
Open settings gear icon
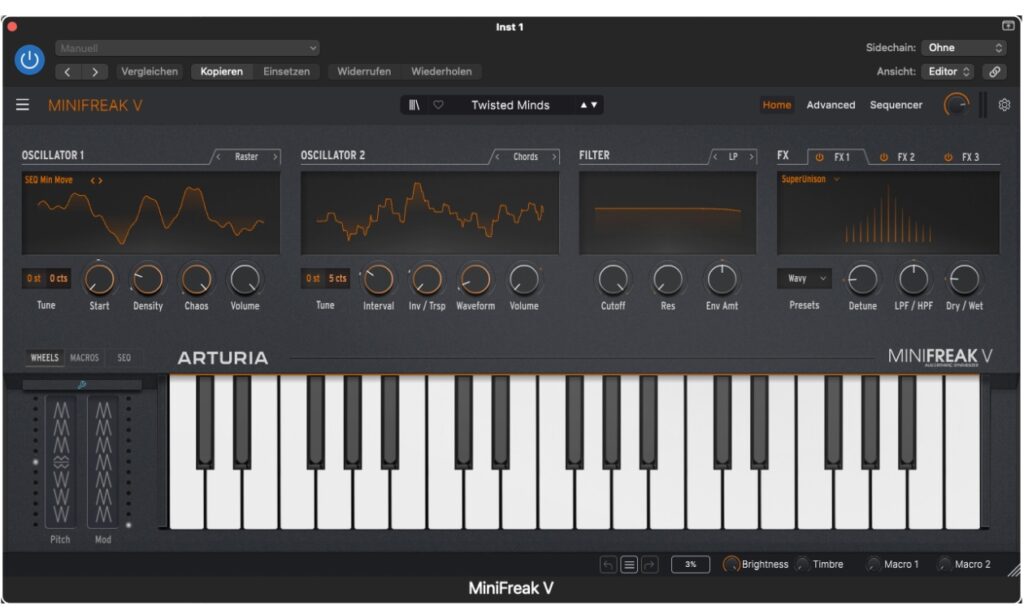[1004, 105]
